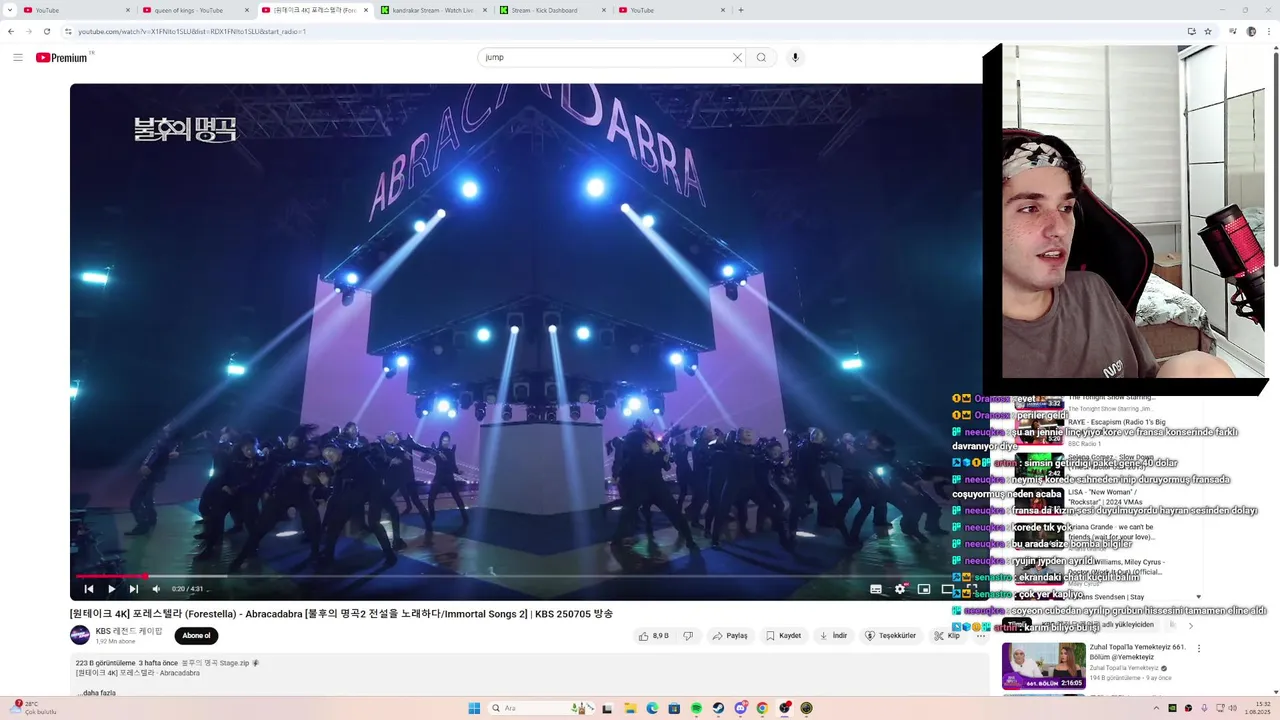Open File Explorer from the taskbar
Image resolution: width=1280 pixels, height=720 pixels.
coord(630,708)
